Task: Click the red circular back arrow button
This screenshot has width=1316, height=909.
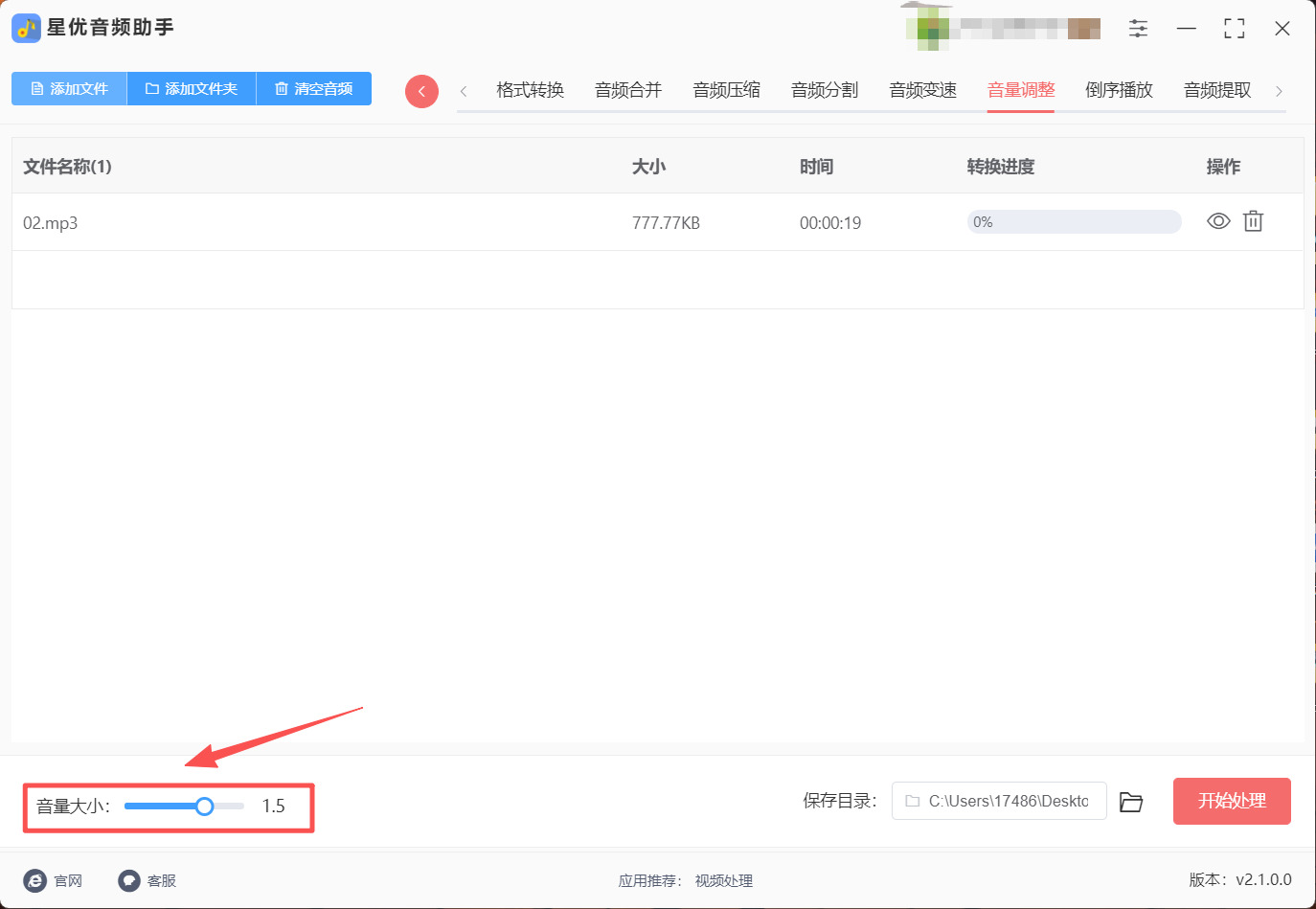Action: [x=421, y=91]
